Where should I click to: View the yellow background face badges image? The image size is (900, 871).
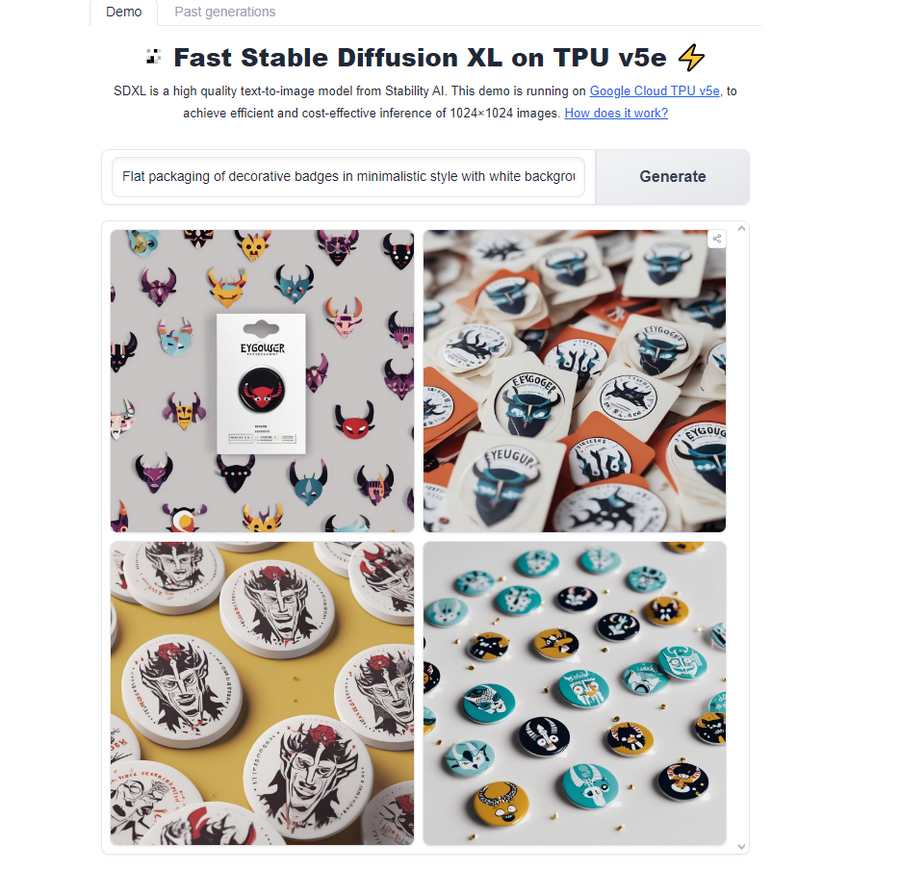coord(262,693)
